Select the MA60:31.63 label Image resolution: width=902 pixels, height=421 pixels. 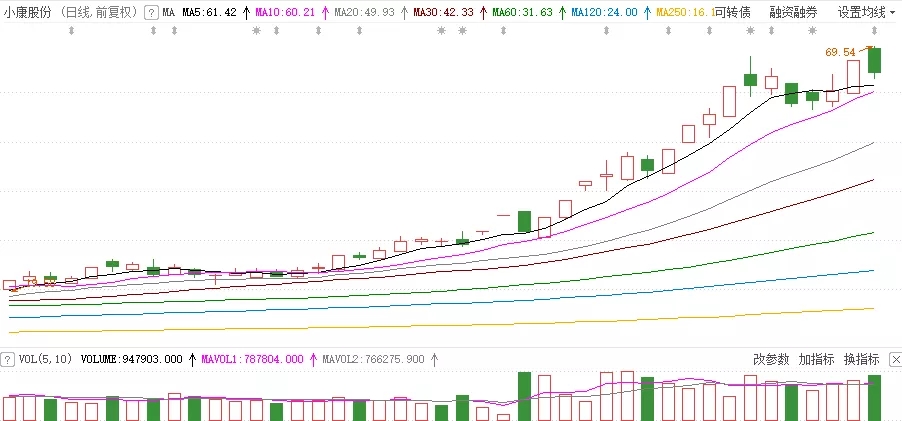coord(522,12)
